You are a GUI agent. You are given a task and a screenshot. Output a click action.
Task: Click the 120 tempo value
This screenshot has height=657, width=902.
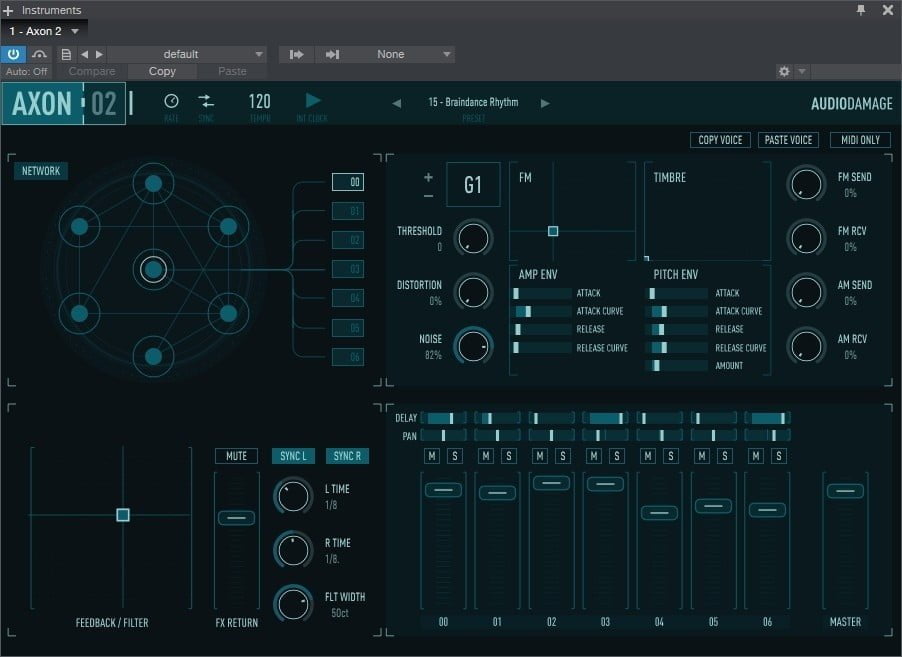[x=259, y=102]
